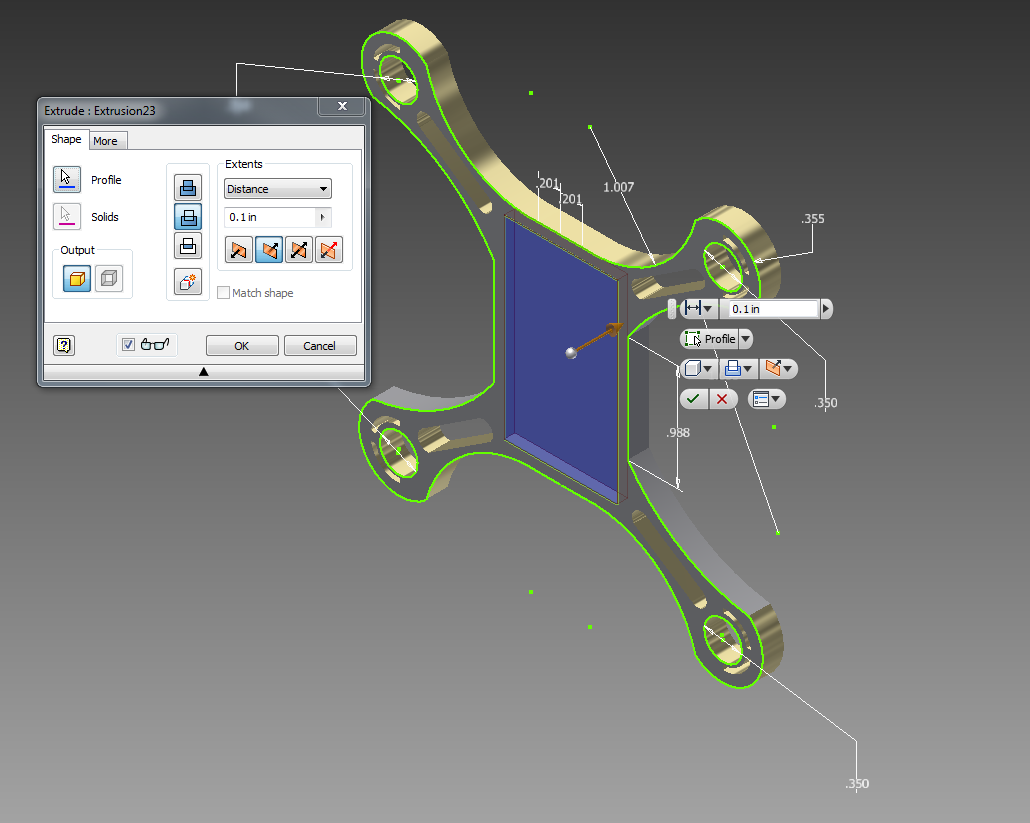
Task: Open mini-toolbar options dropdown arrow
Action: coord(776,399)
